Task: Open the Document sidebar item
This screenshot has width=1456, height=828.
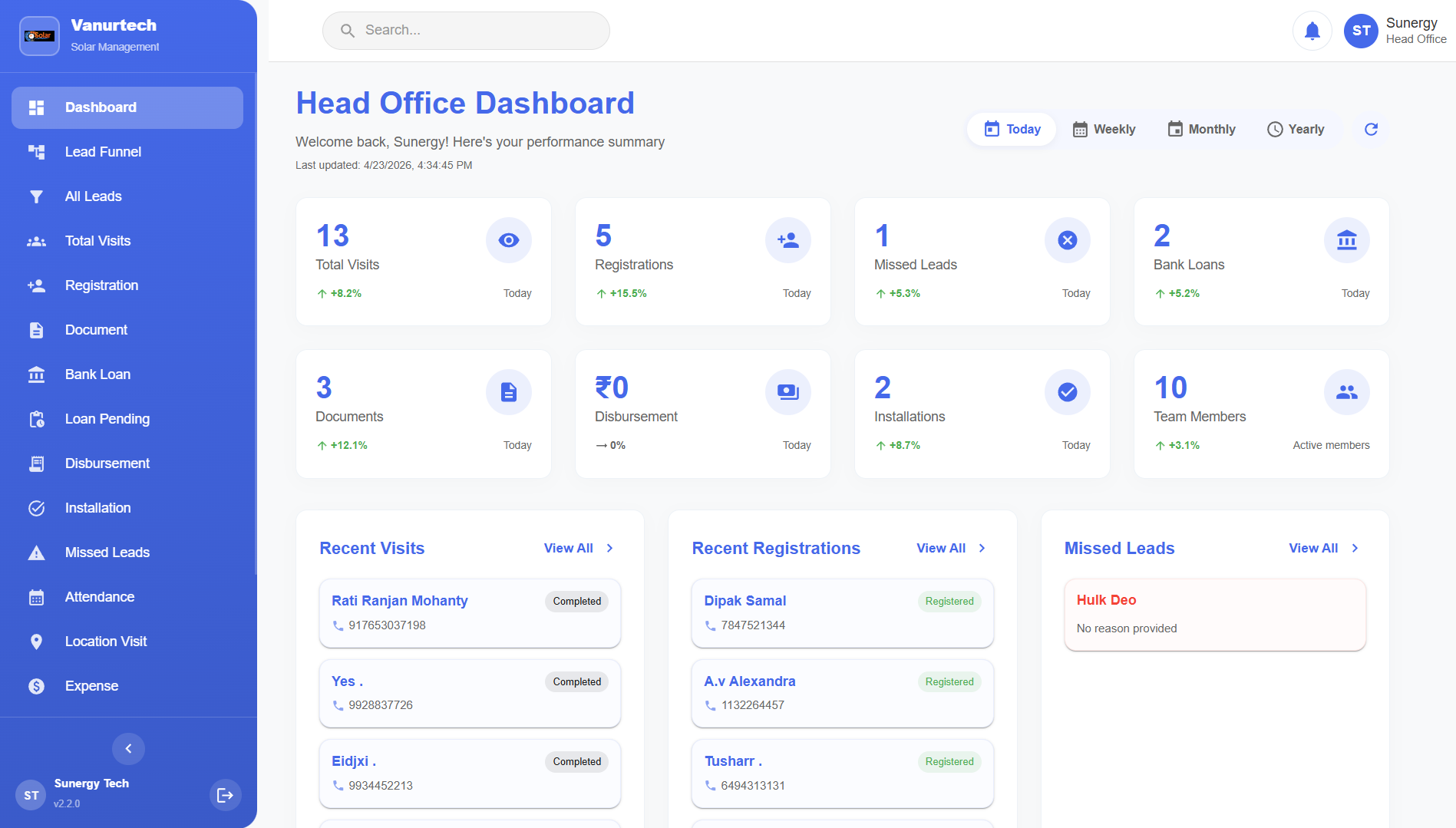Action: 127,330
